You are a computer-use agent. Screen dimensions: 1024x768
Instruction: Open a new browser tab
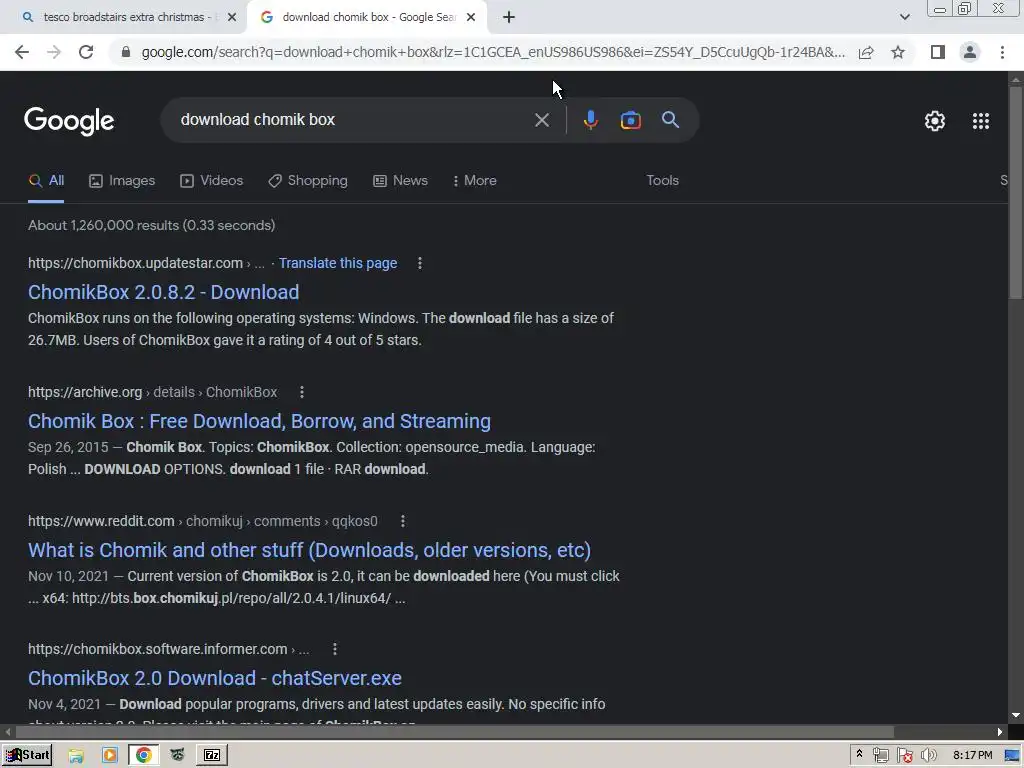pos(509,18)
